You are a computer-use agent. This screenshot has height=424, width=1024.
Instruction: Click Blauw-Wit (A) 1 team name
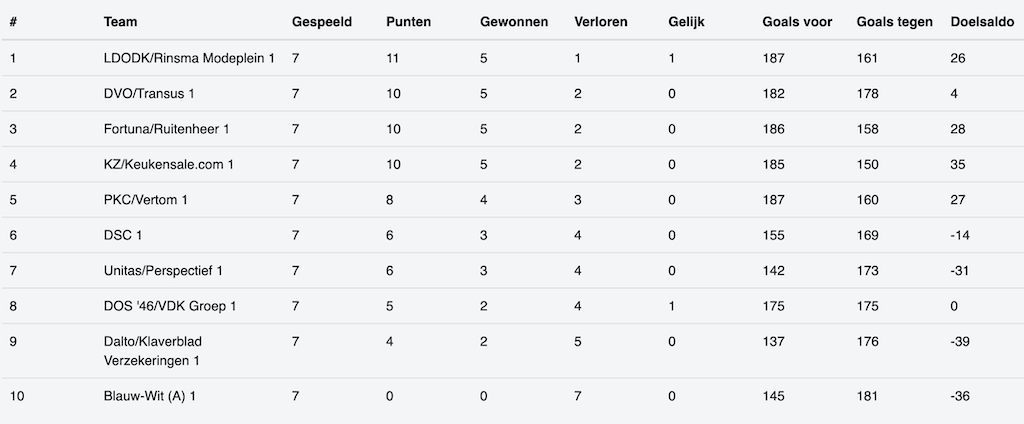(x=149, y=397)
